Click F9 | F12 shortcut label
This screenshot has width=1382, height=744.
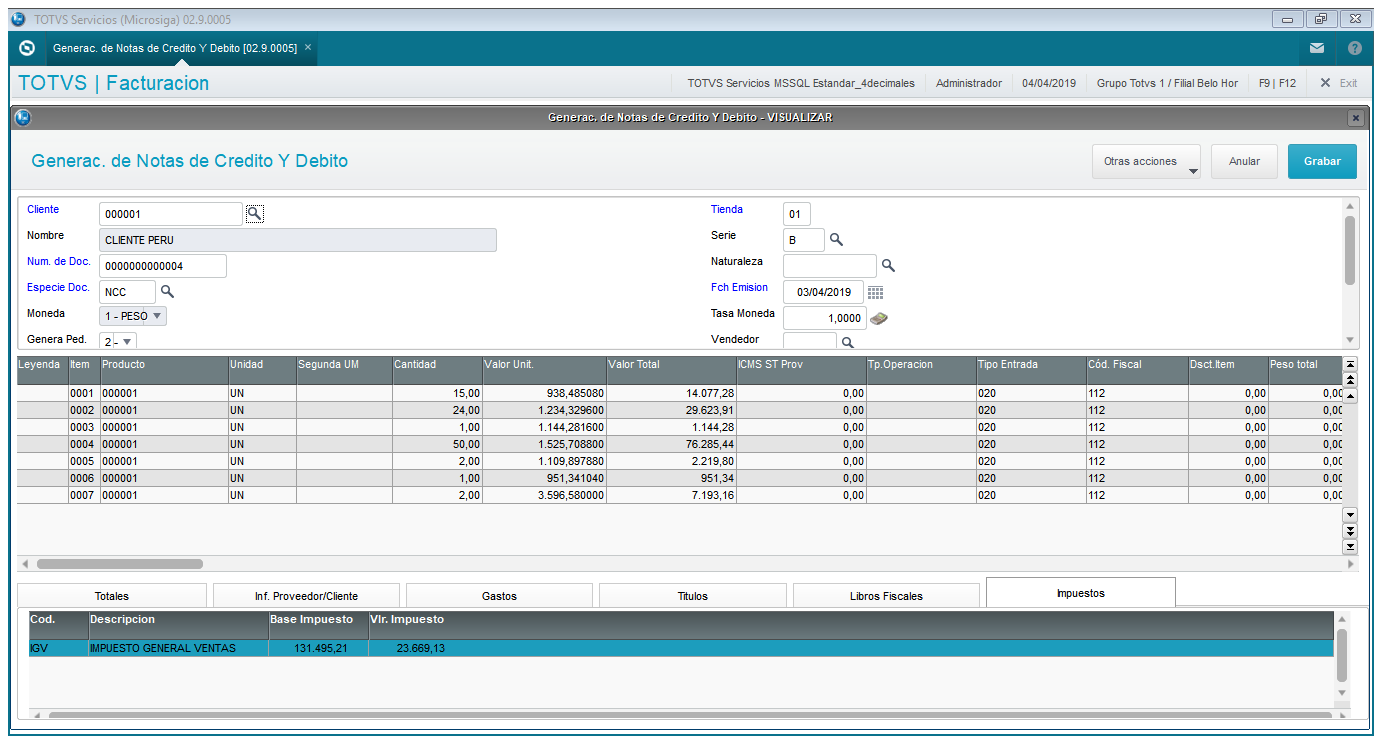[x=1278, y=83]
